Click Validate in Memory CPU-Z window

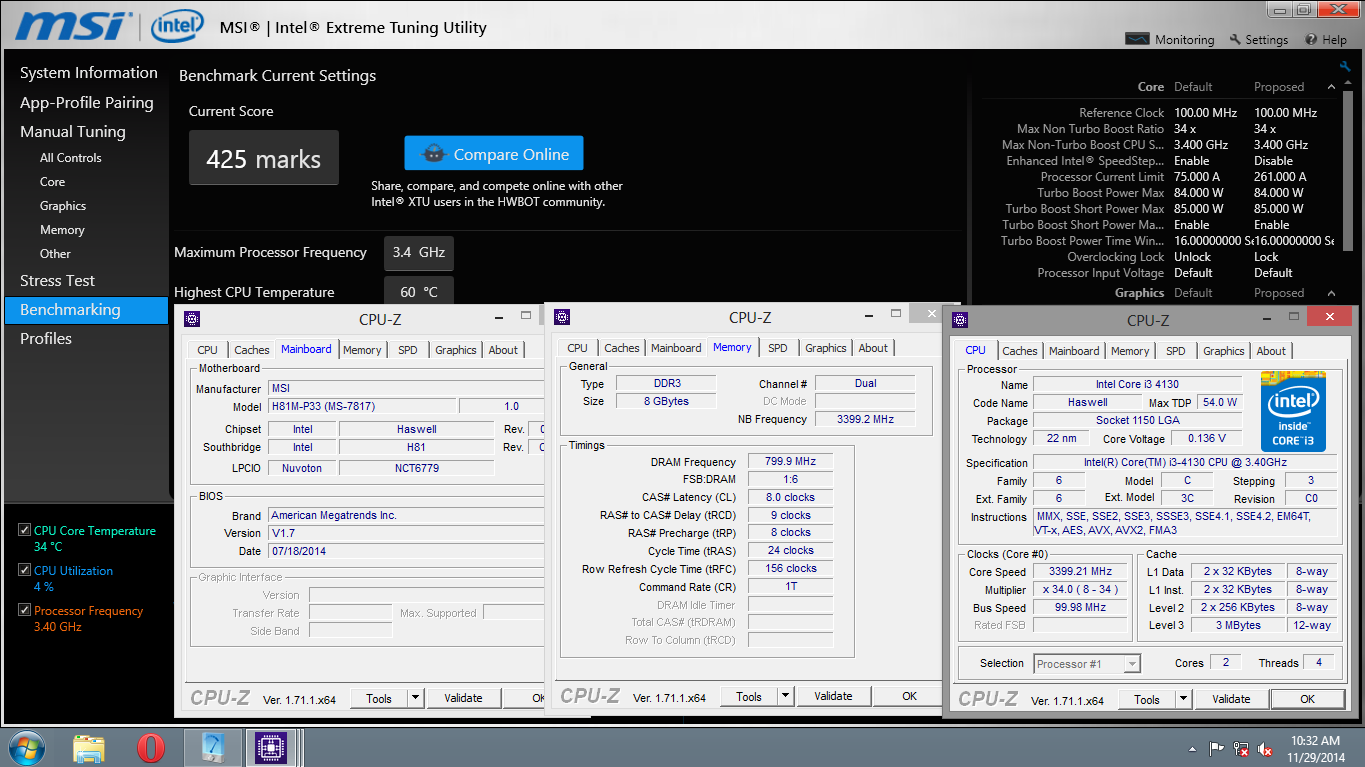click(833, 696)
